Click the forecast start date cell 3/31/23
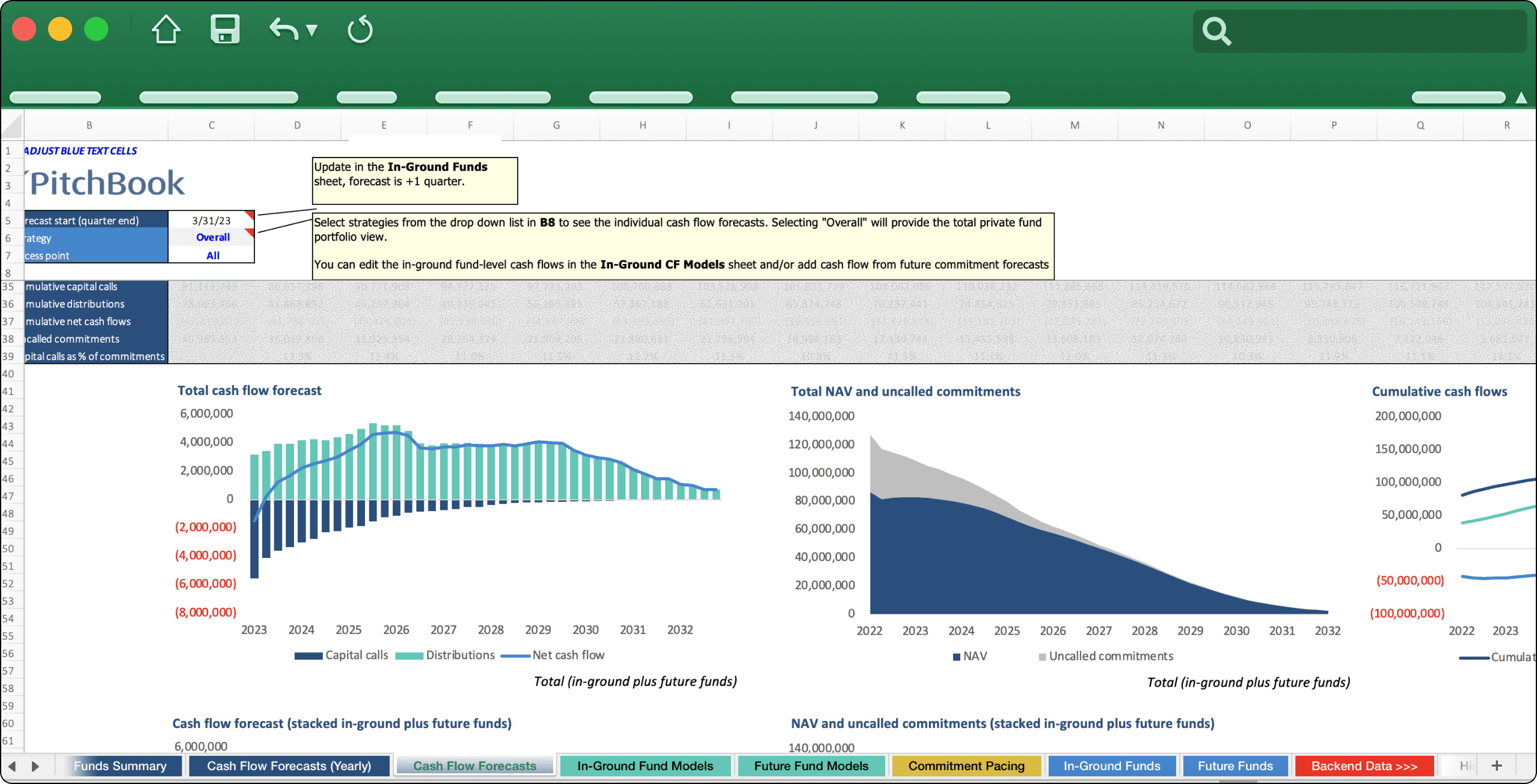 click(x=211, y=221)
